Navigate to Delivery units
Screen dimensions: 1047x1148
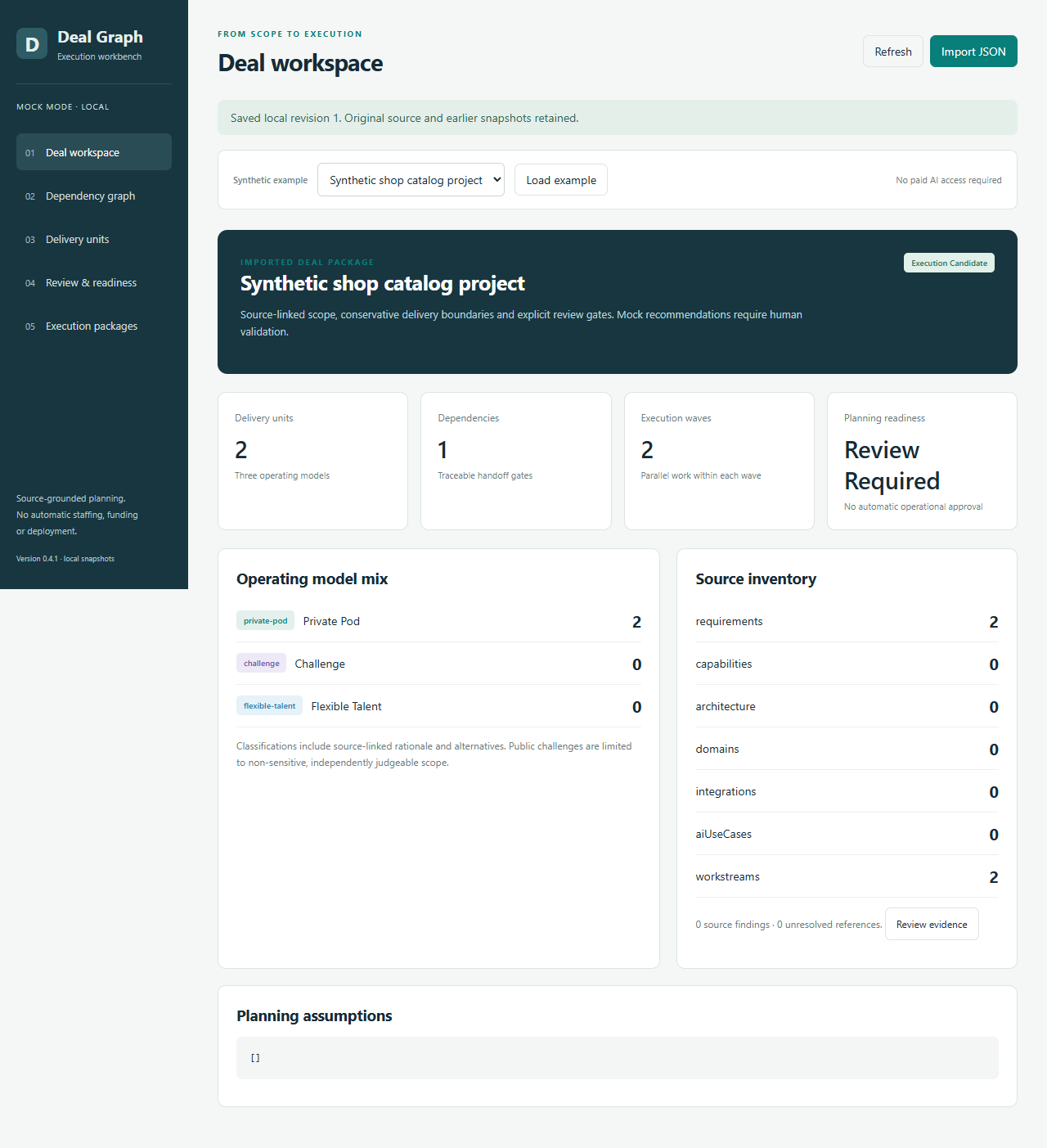(x=94, y=239)
